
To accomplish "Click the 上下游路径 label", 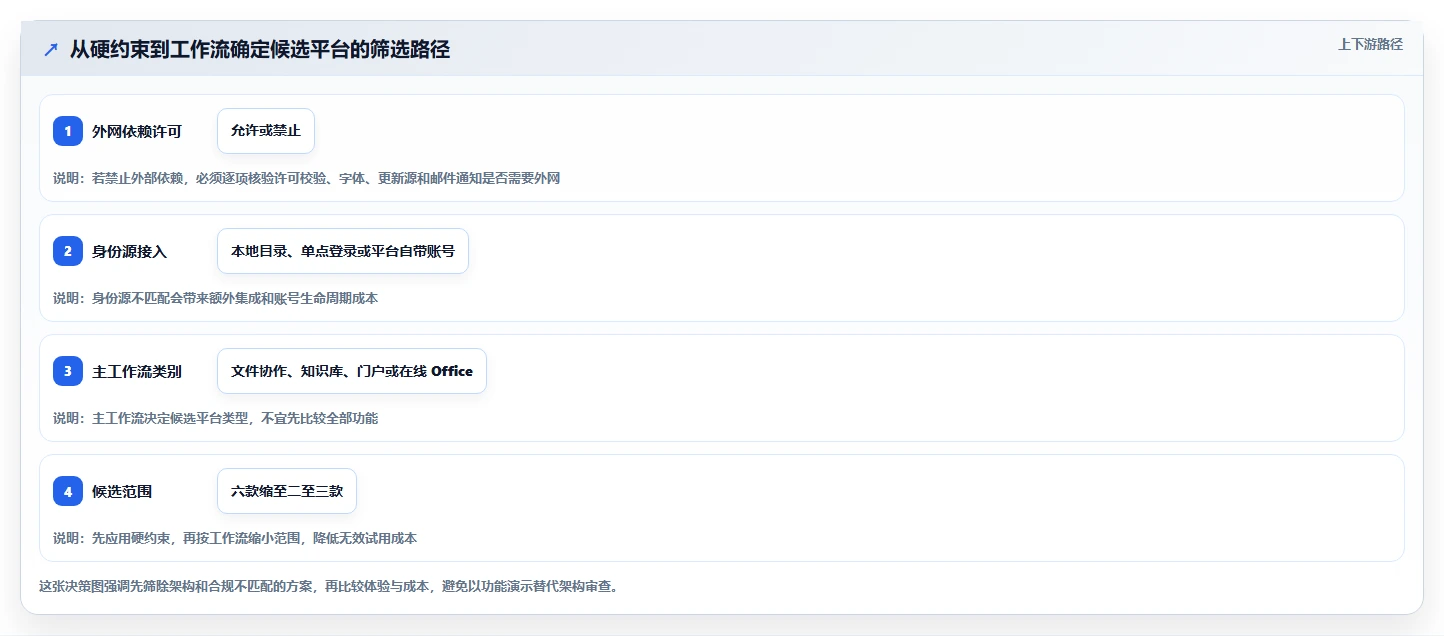I will tap(1370, 44).
